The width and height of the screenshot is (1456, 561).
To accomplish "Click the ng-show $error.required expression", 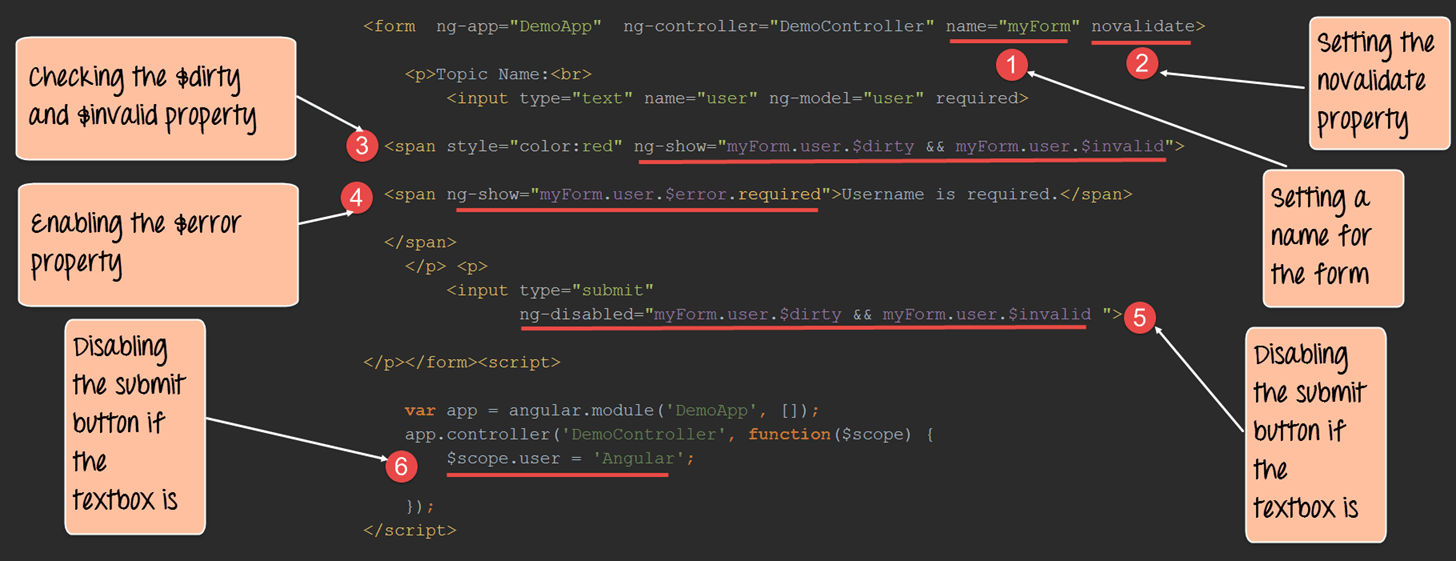I will (x=640, y=194).
